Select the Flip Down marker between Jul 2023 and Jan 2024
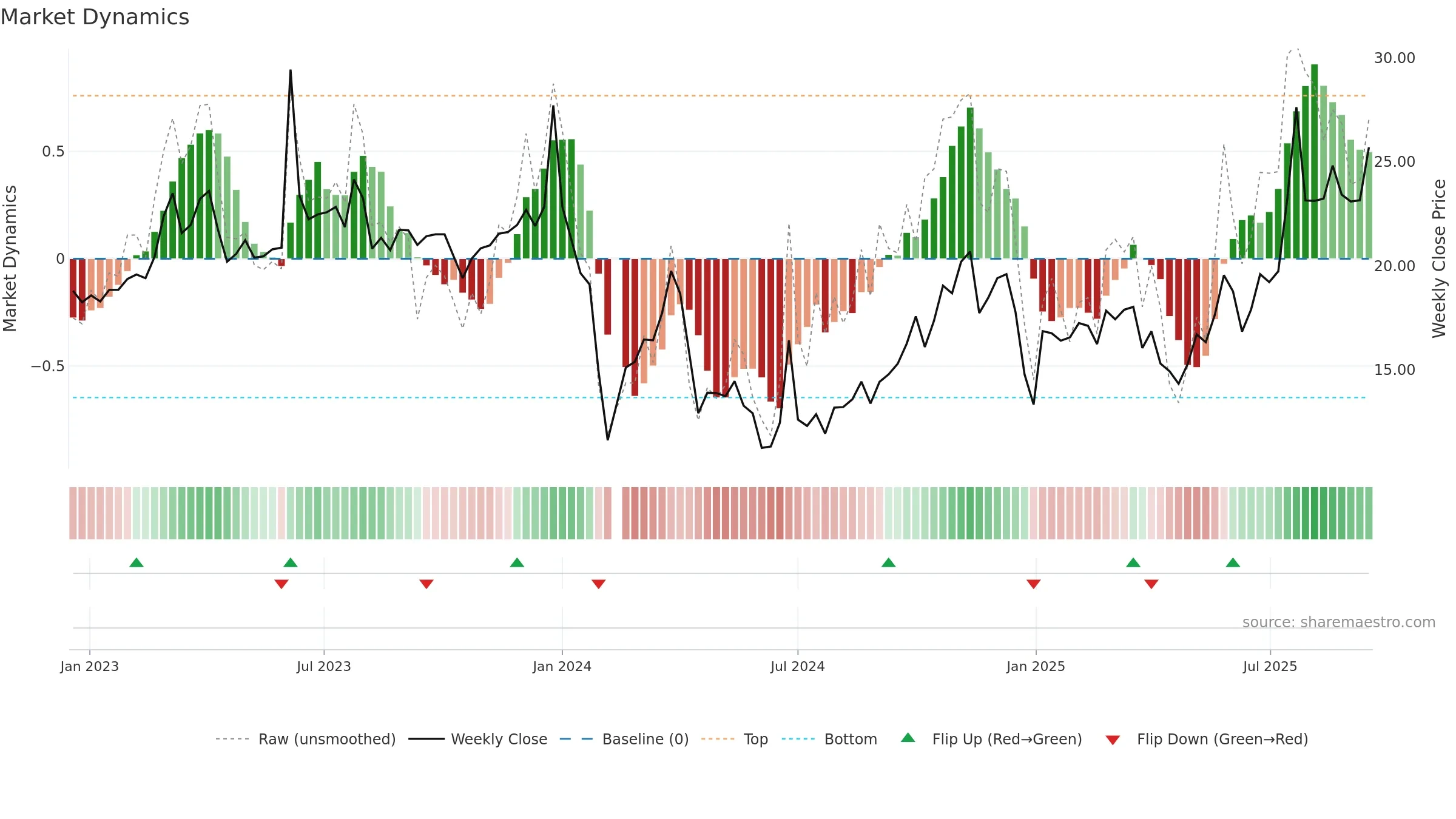Screen dimensions: 1456x819 coord(426,584)
